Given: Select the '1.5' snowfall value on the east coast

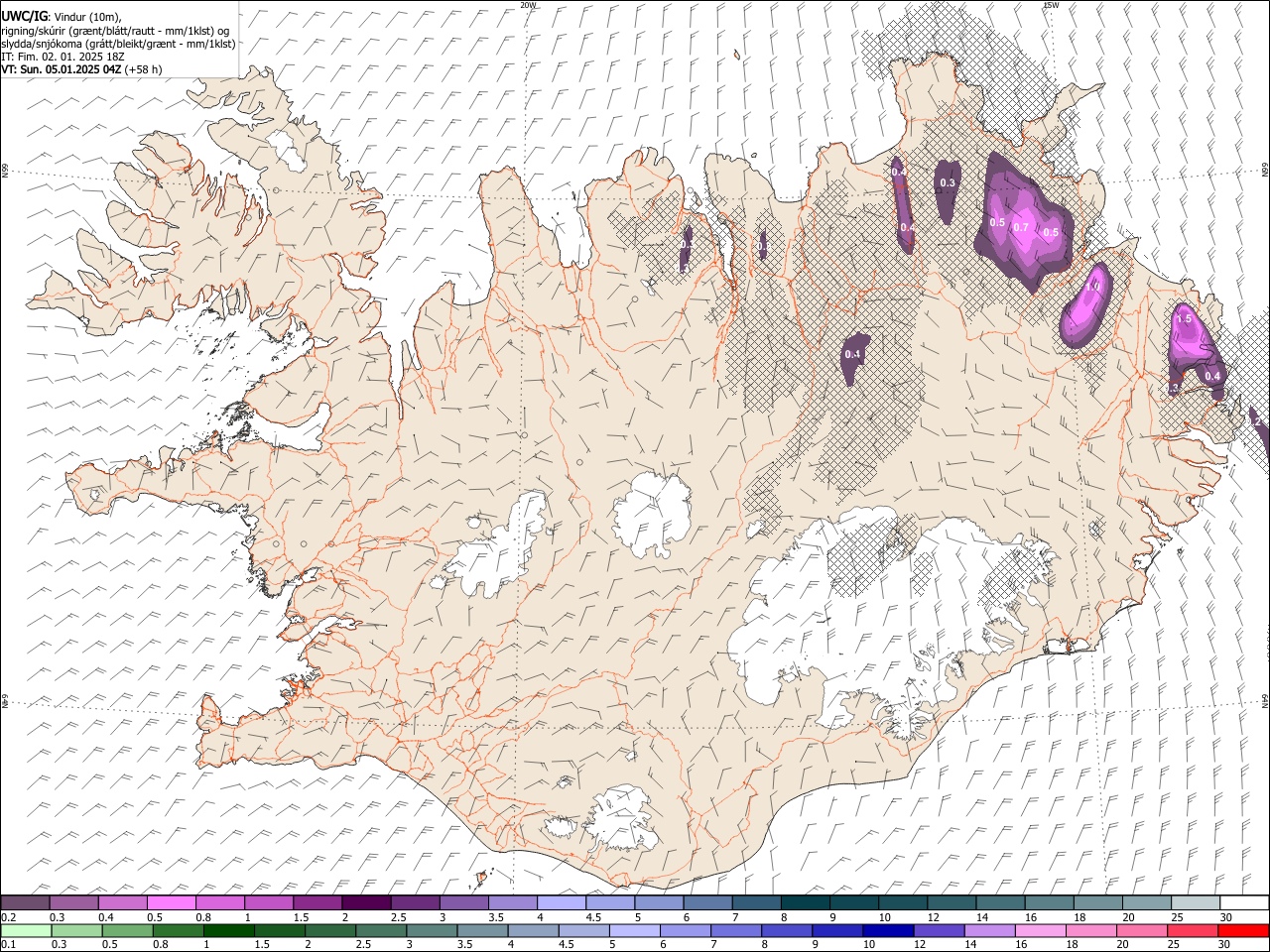Looking at the screenshot, I should 1183,319.
